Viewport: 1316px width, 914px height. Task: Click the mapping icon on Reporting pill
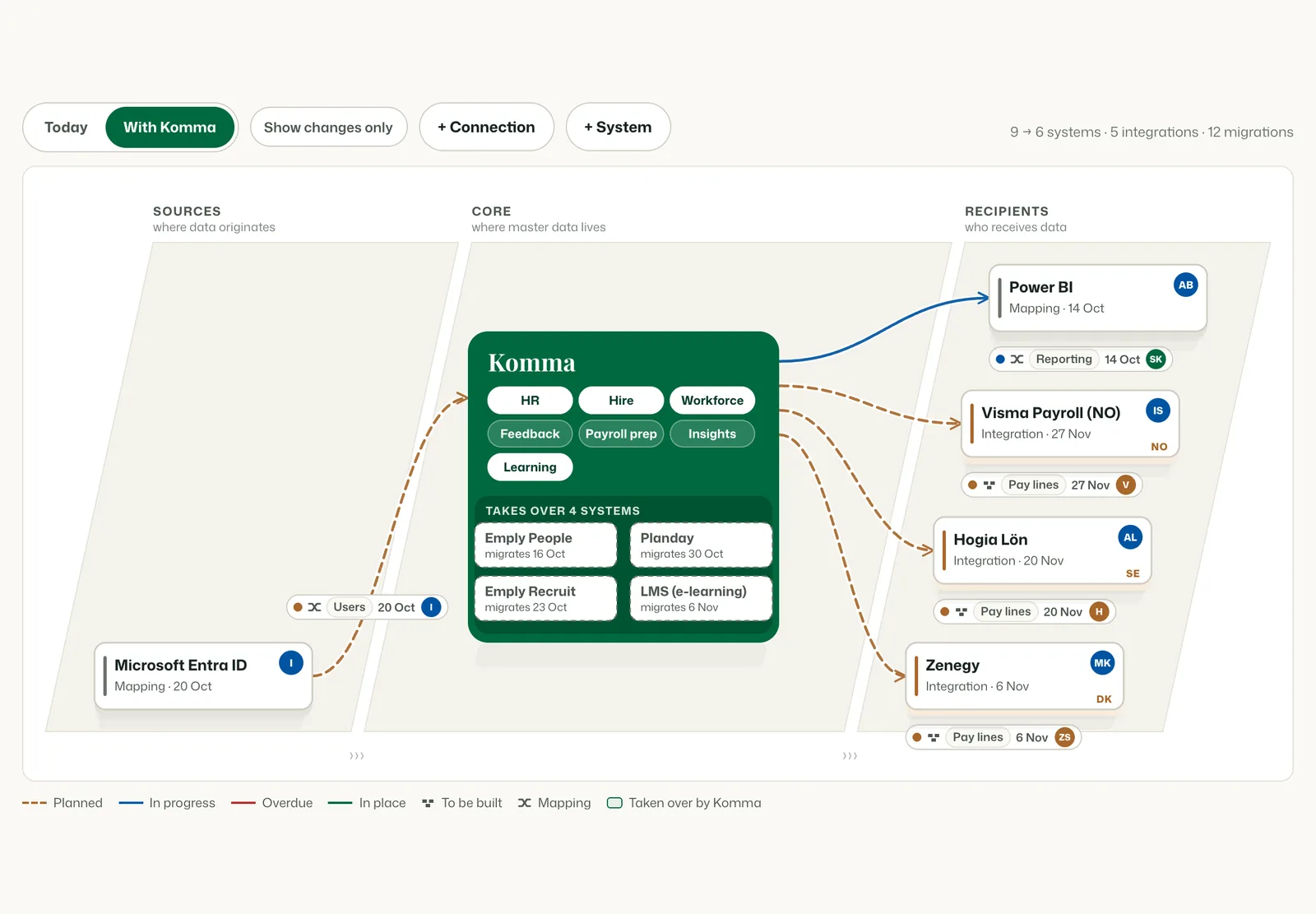[x=1017, y=360]
